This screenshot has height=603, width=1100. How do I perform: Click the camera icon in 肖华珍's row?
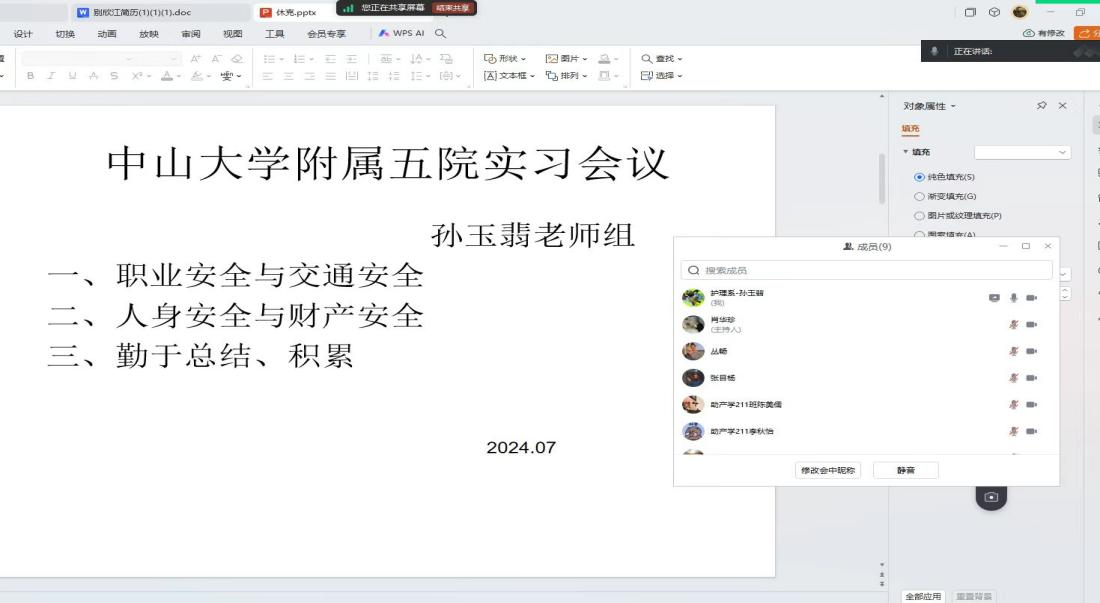coord(1031,324)
